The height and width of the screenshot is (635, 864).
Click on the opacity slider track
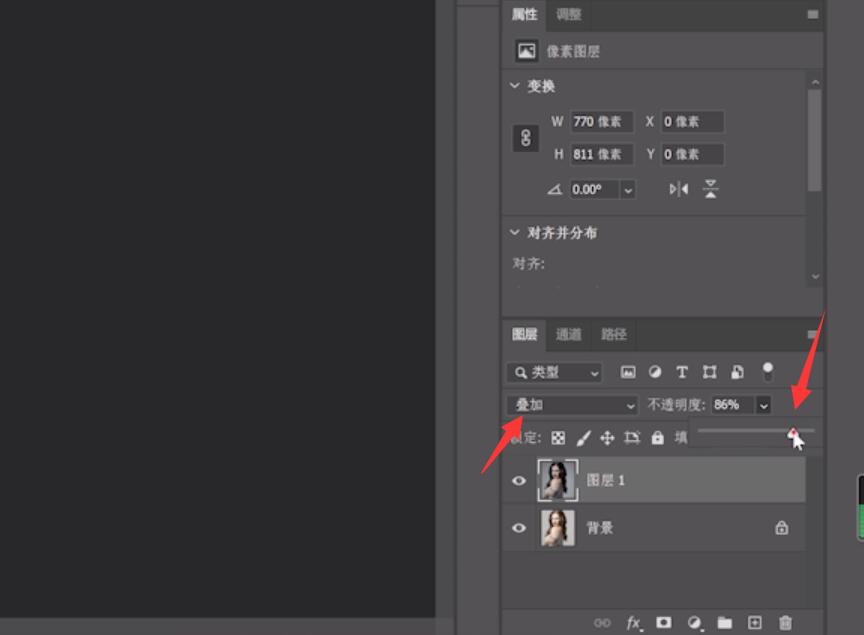click(755, 430)
